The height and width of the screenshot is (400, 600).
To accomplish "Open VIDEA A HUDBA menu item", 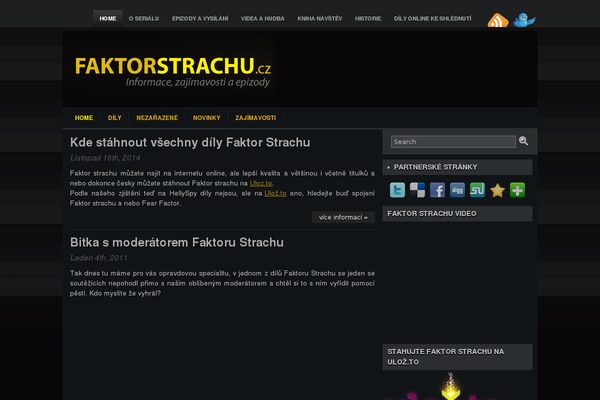I will coord(262,18).
